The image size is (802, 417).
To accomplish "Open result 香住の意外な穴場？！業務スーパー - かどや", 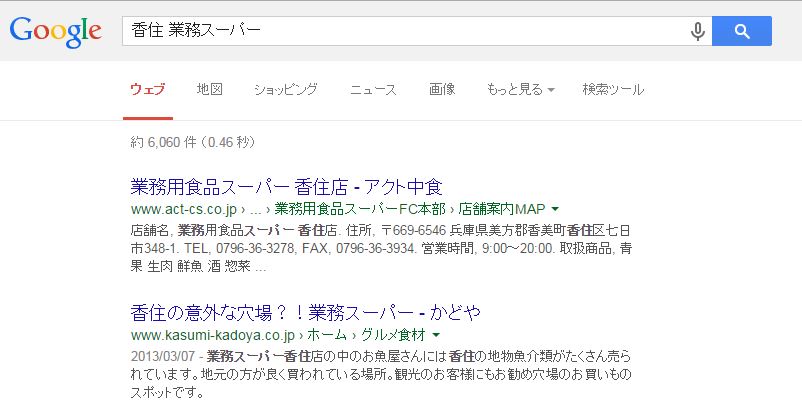I will 305,312.
